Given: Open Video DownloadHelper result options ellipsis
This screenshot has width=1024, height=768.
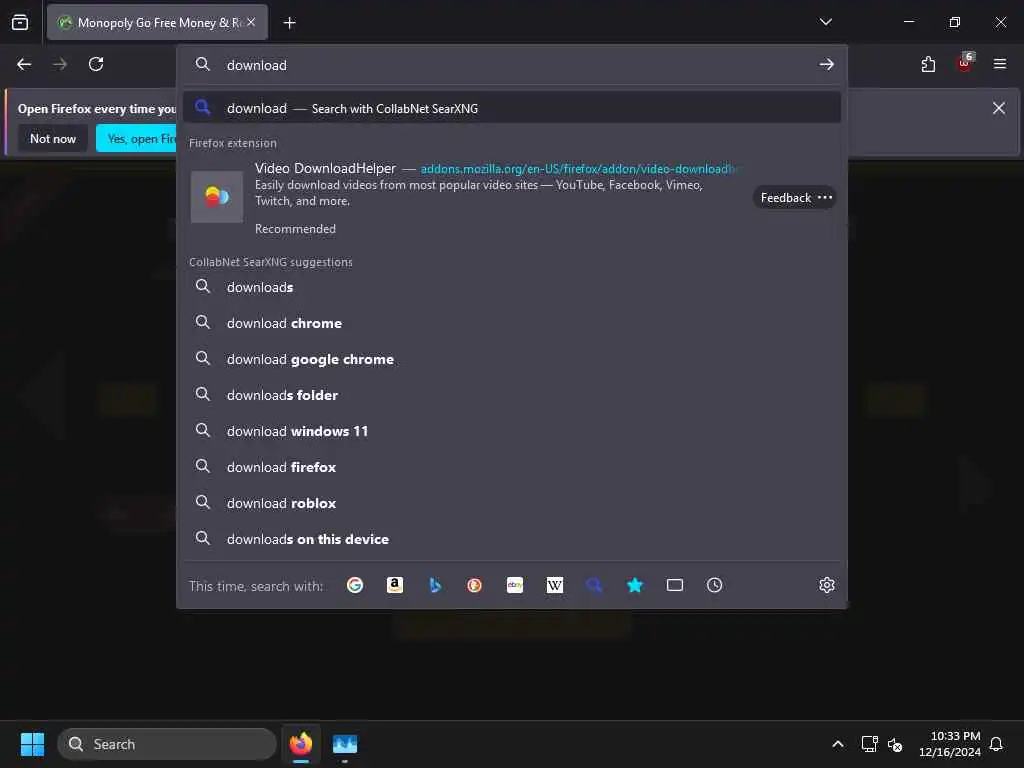Looking at the screenshot, I should click(825, 197).
